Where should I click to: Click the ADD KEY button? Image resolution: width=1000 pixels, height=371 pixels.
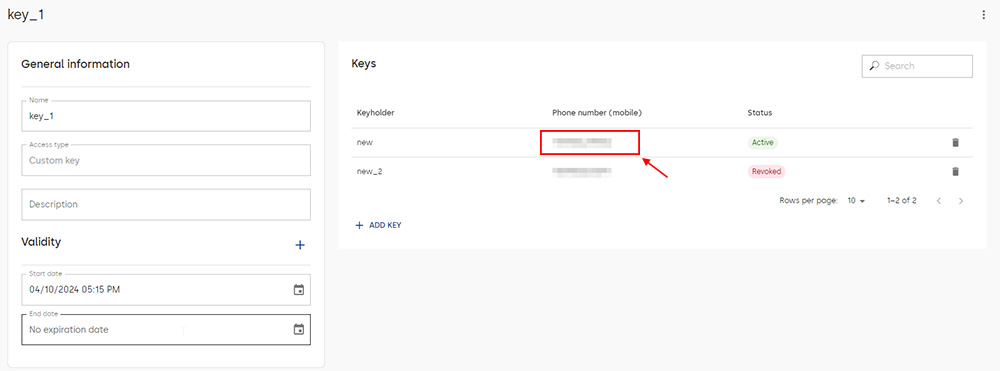tap(378, 225)
